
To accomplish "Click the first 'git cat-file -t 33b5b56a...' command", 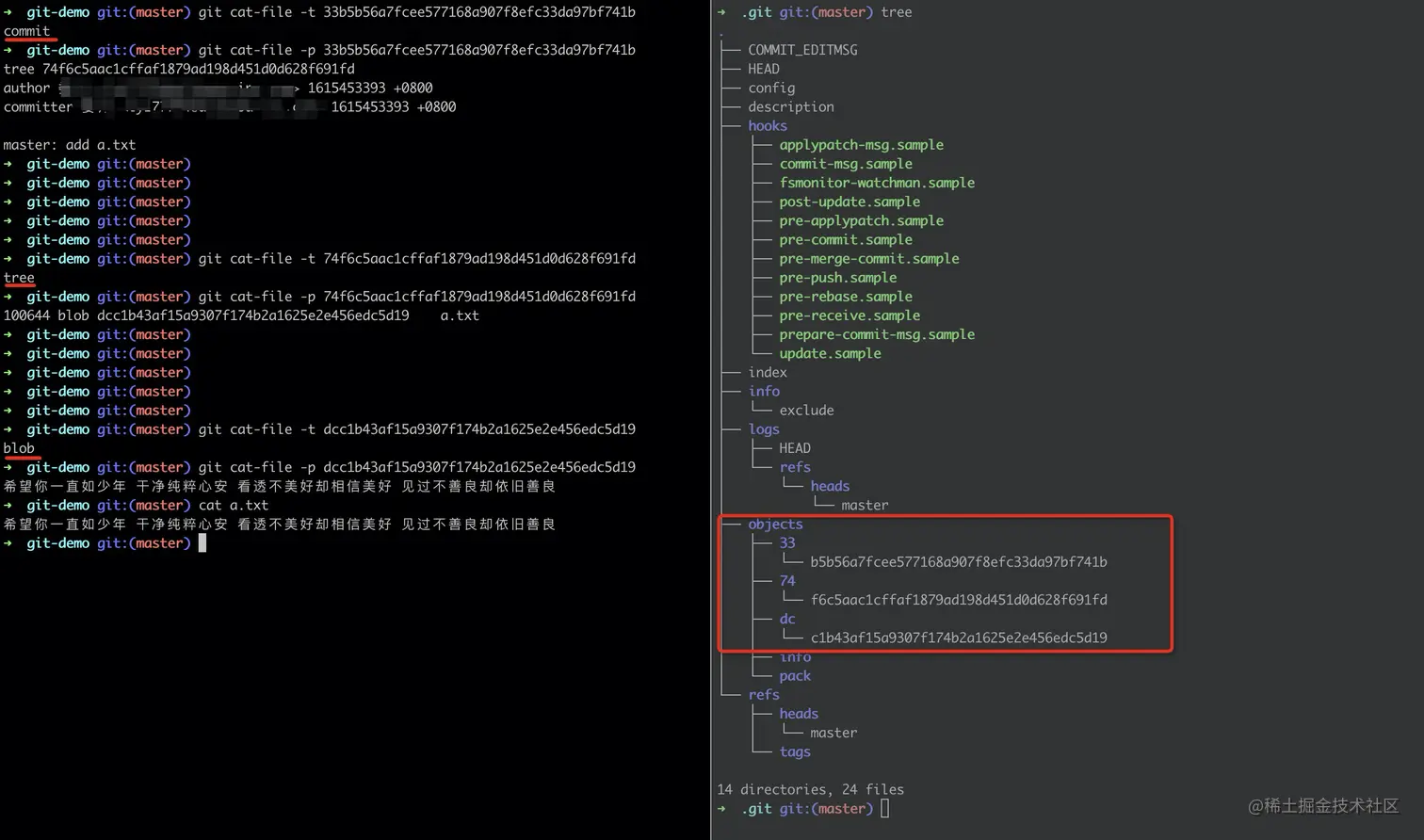I will coord(416,12).
